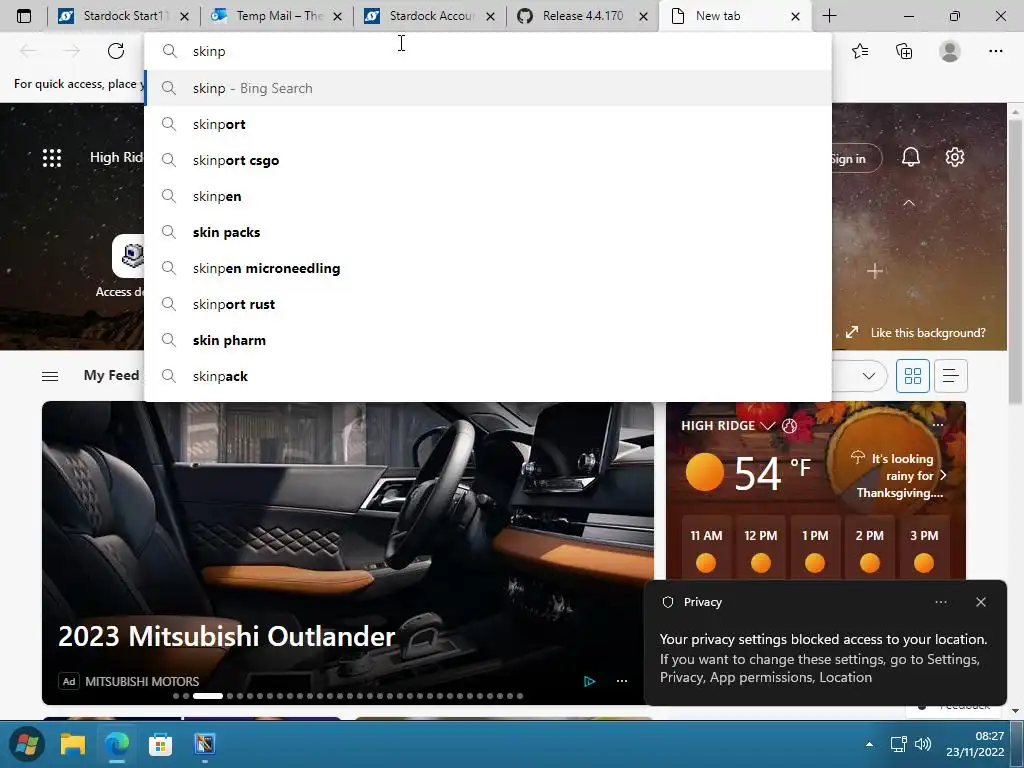Collapse quick links with chevron up
Viewport: 1024px width, 768px height.
pos(908,203)
